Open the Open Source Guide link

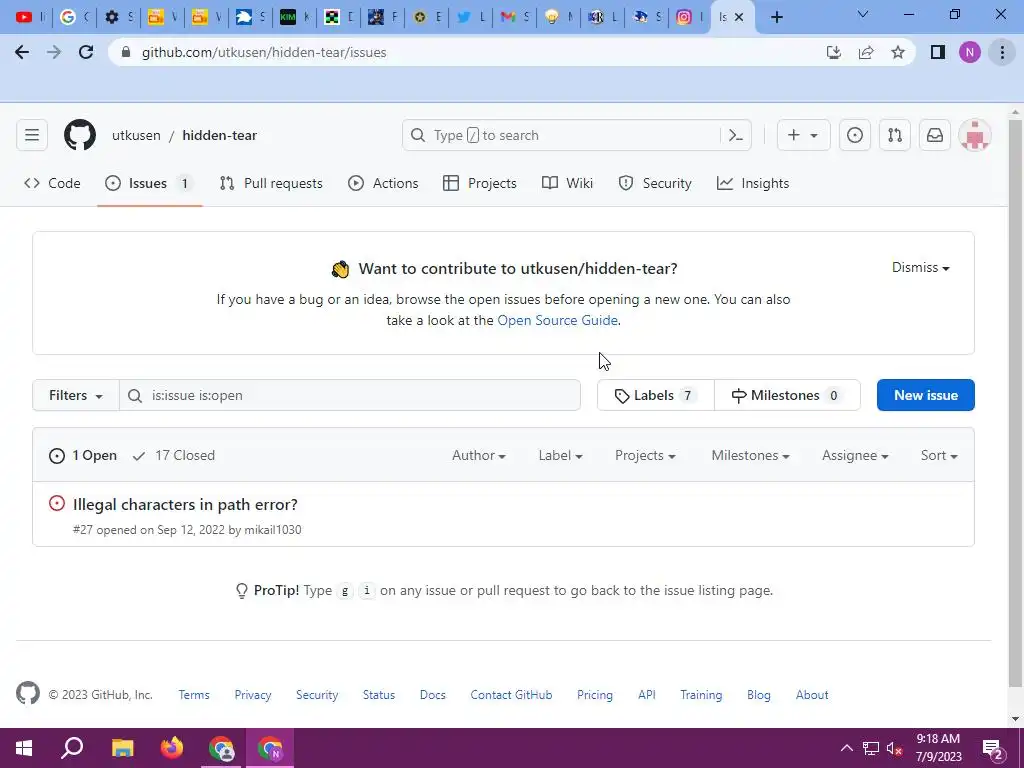[x=557, y=321]
